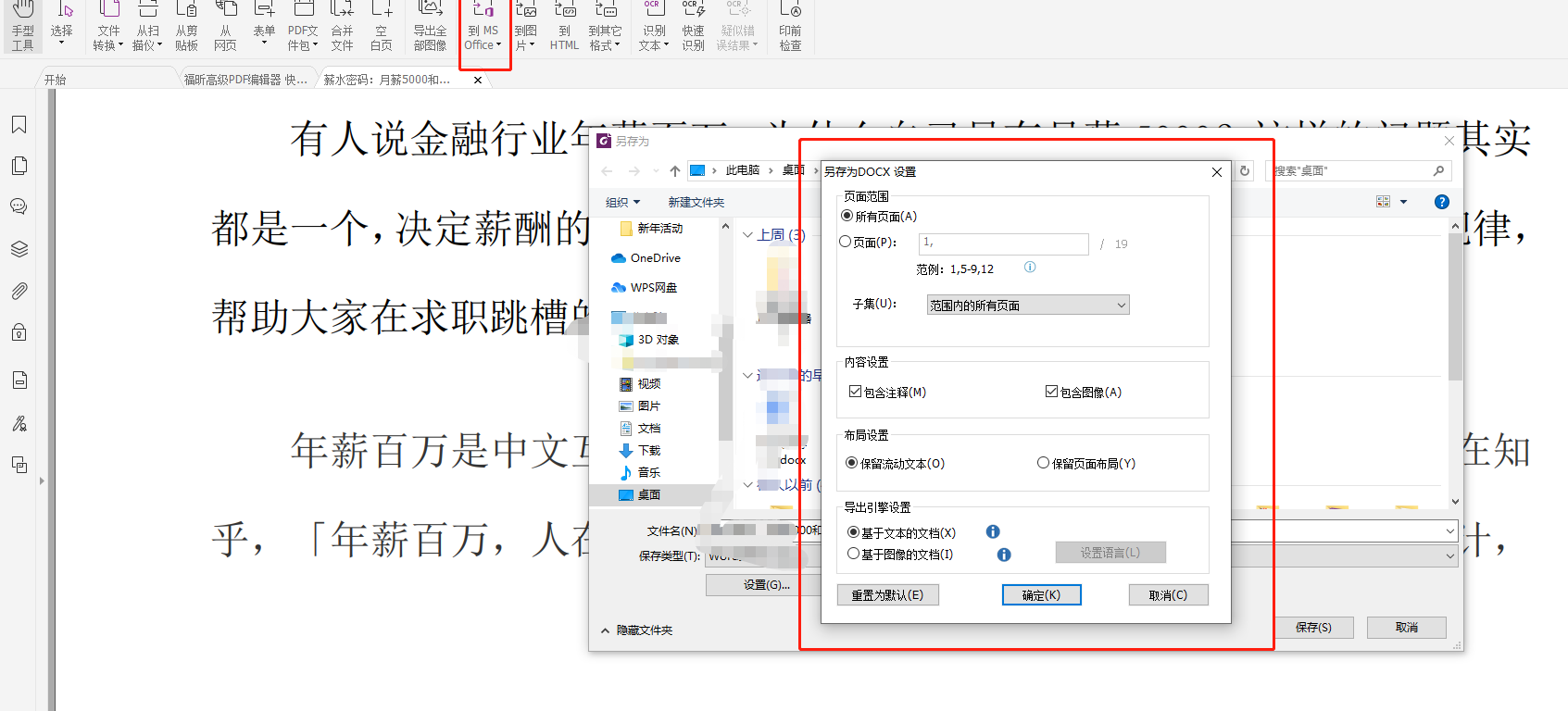The height and width of the screenshot is (711, 1568).
Task: Open the Bookmarks panel in left sidebar
Action: click(x=19, y=125)
